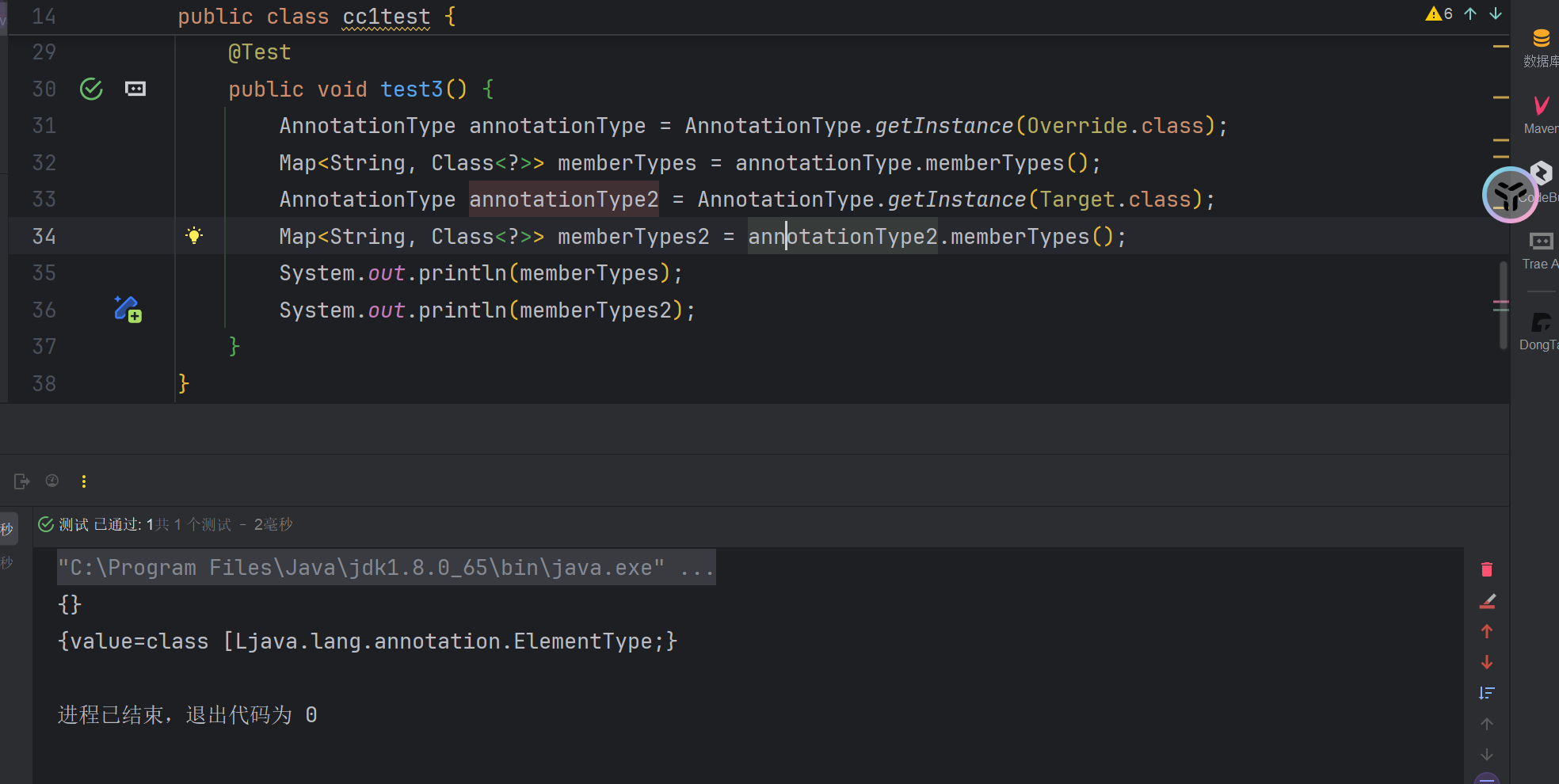Screen dimensions: 1559x784
Task: Click the export test results icon
Action: click(x=21, y=481)
